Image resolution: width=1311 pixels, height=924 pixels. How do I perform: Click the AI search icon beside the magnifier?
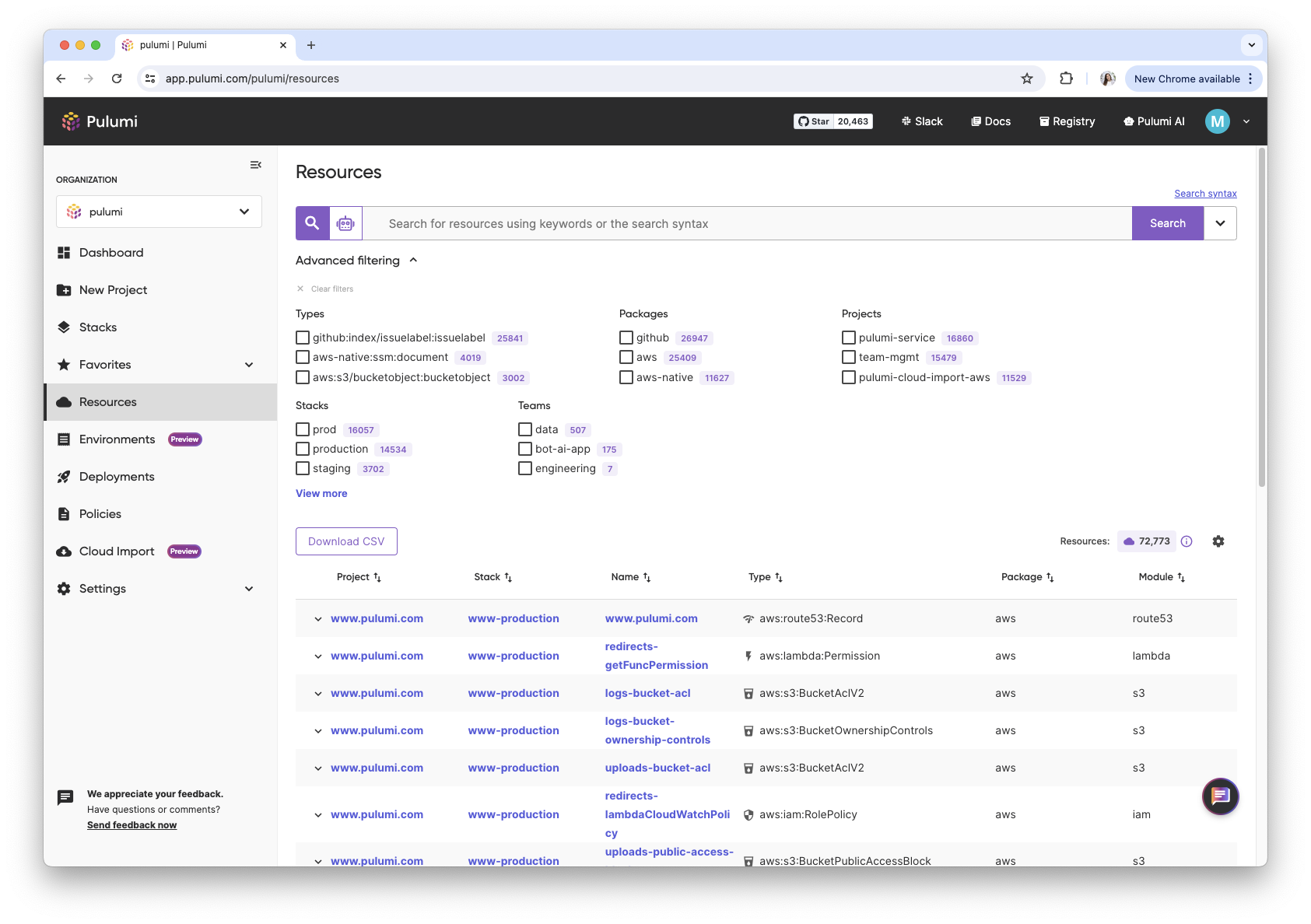(345, 222)
